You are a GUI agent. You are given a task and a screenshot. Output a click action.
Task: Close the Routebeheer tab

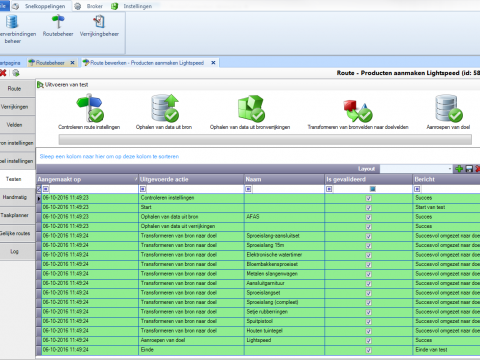[72, 63]
